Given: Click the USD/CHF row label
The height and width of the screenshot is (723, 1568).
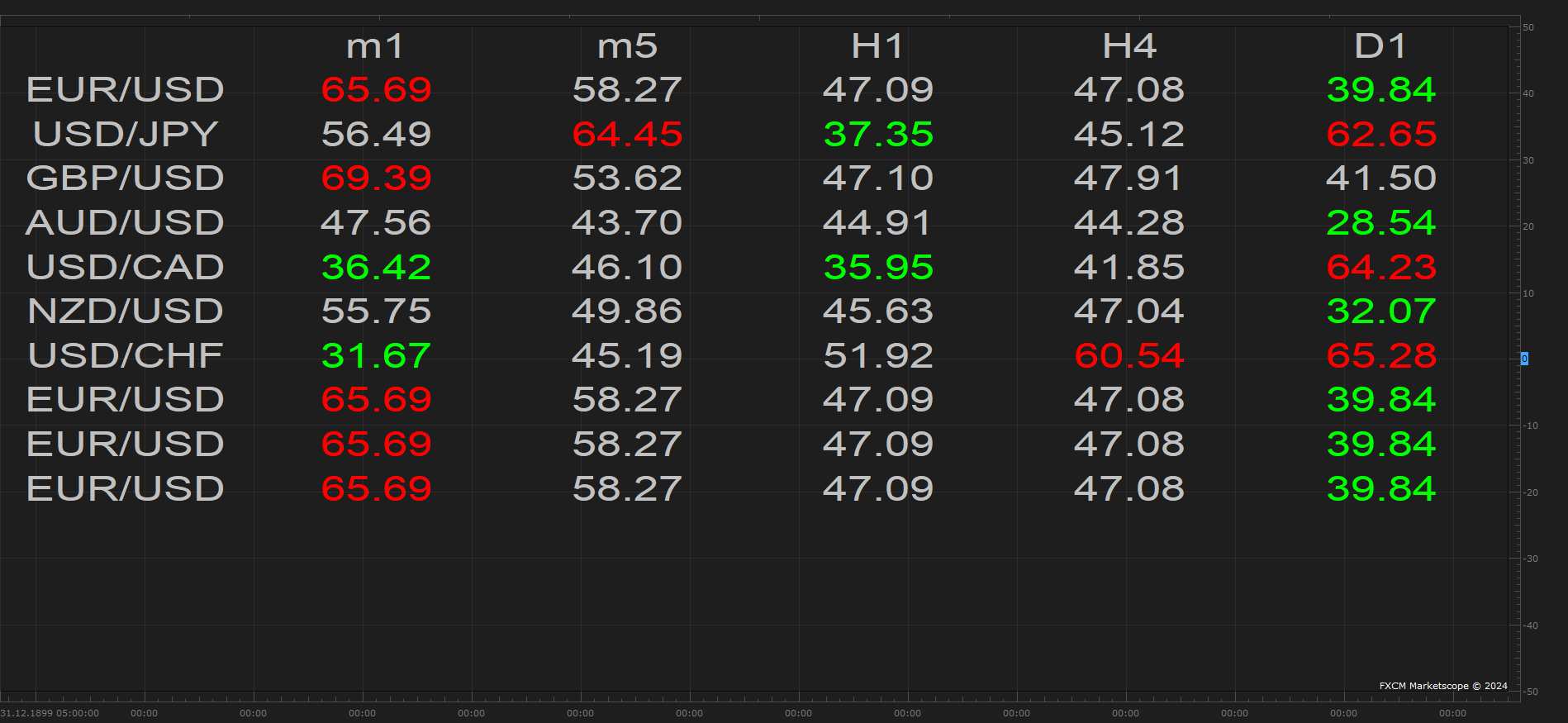Looking at the screenshot, I should 126,356.
